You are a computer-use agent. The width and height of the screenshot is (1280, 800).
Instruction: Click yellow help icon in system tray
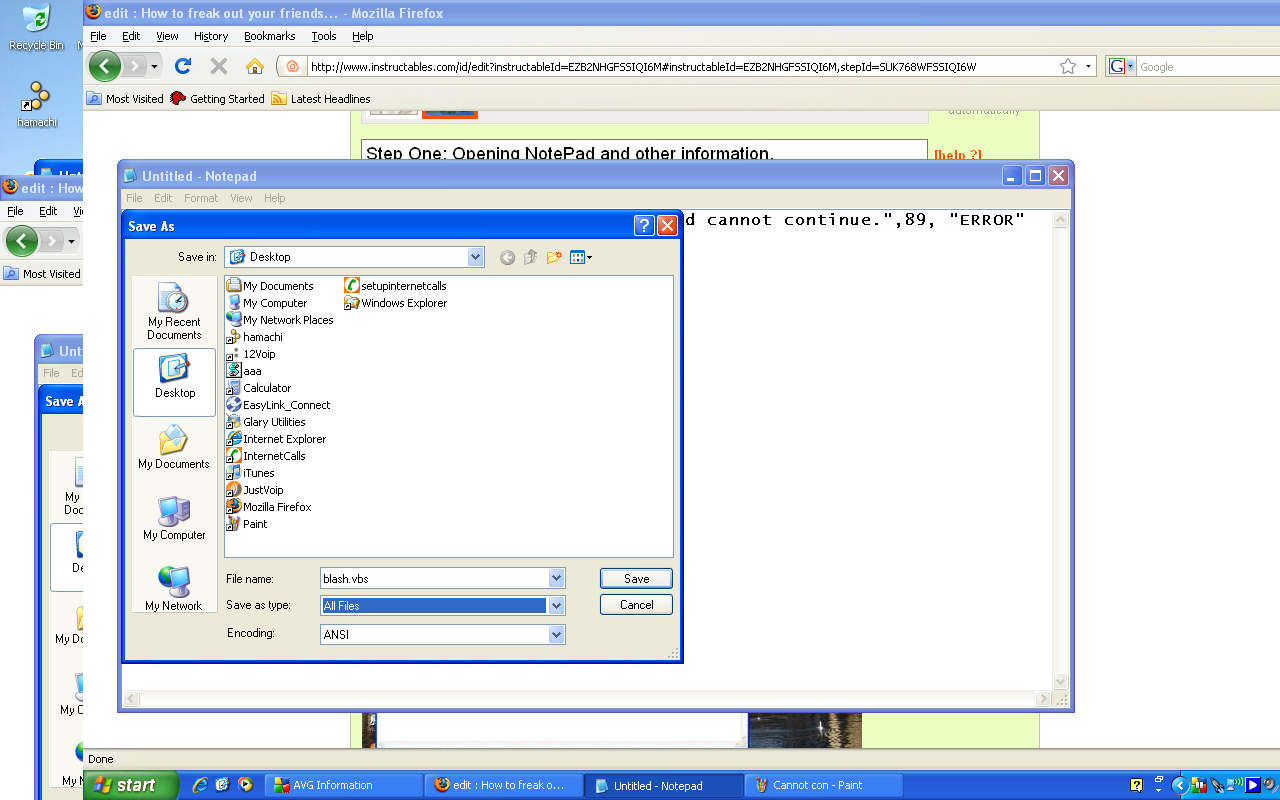click(1136, 785)
